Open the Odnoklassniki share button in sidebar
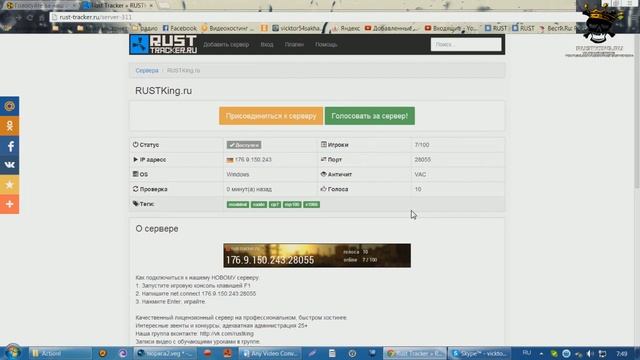The width and height of the screenshot is (640, 360). [x=9, y=126]
